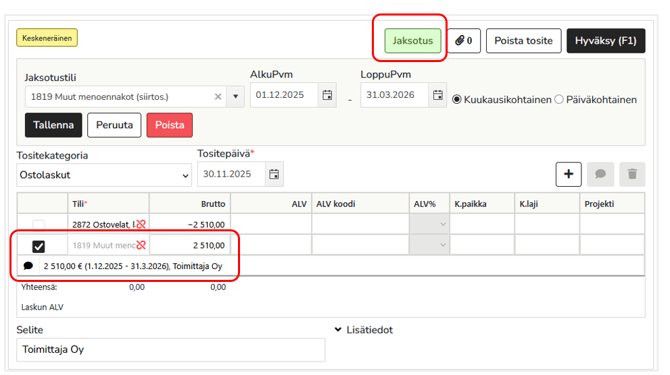Click the Poista tosite button
670x375 pixels.
click(x=523, y=41)
